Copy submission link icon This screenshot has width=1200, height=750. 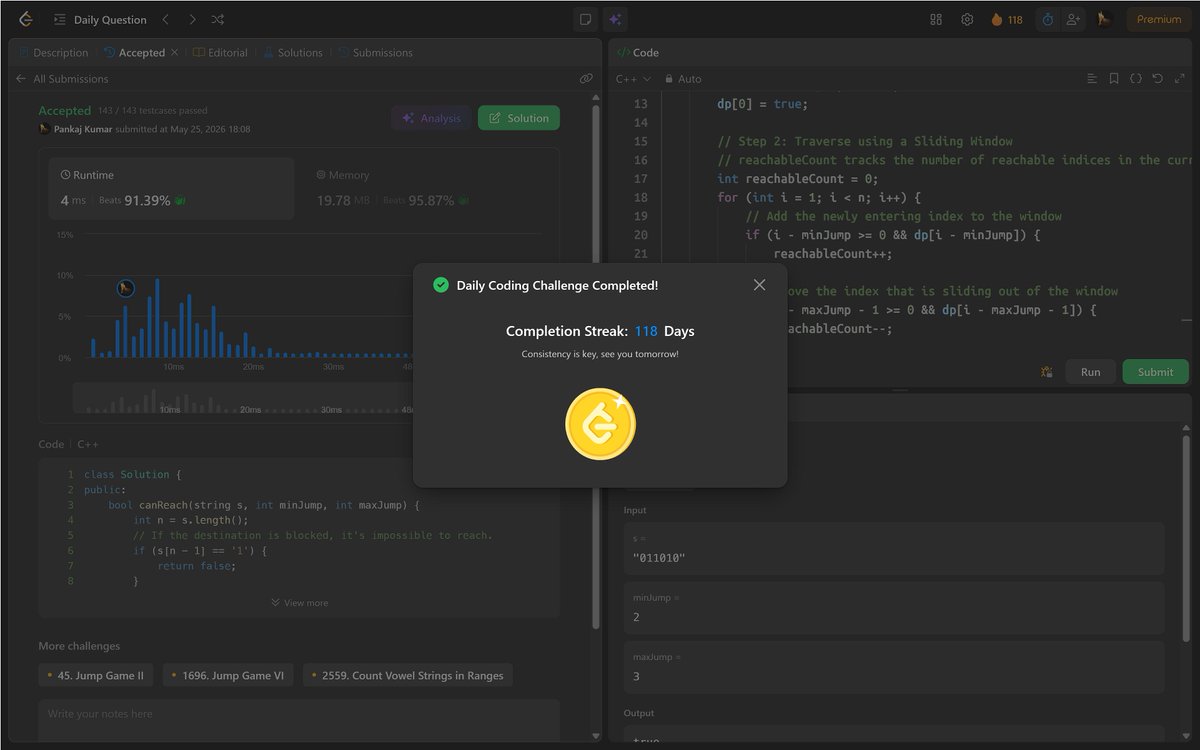[x=586, y=79]
